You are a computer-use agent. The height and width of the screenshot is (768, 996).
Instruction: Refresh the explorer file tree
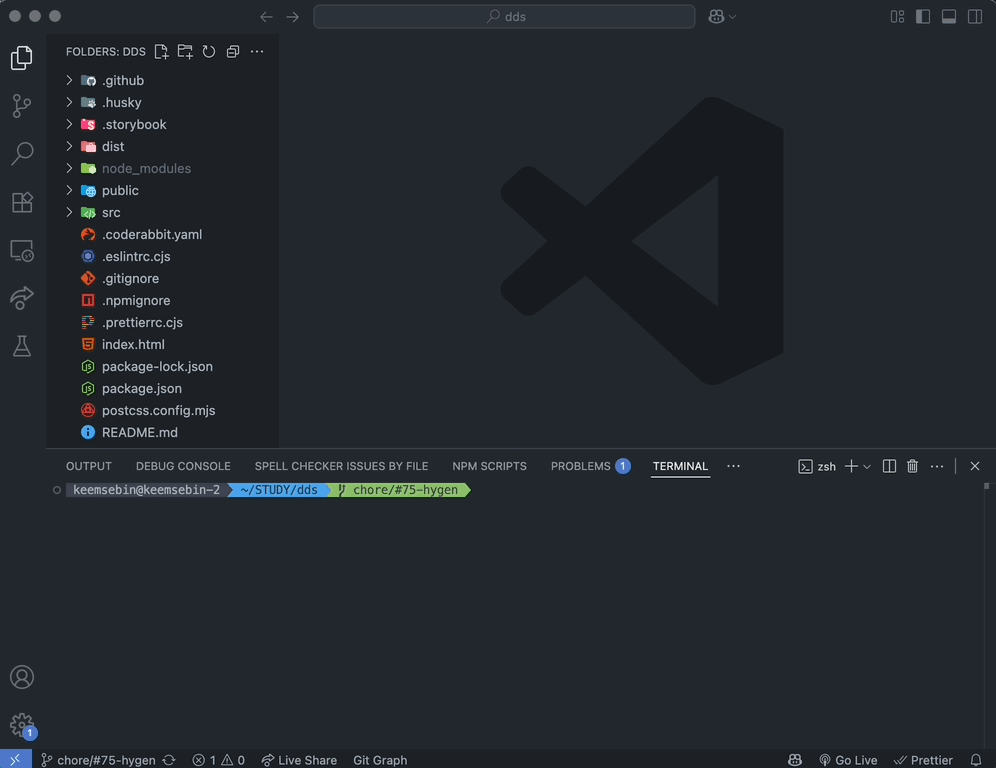(209, 51)
